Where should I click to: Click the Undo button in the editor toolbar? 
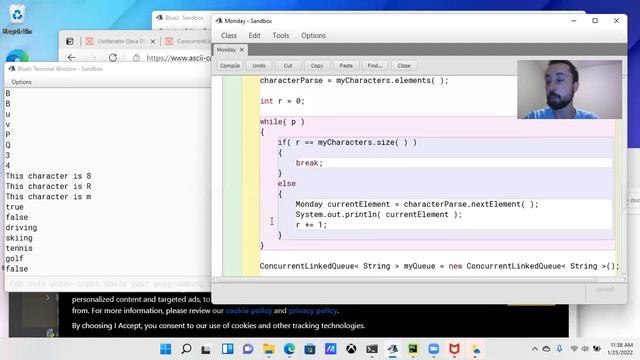tap(259, 66)
